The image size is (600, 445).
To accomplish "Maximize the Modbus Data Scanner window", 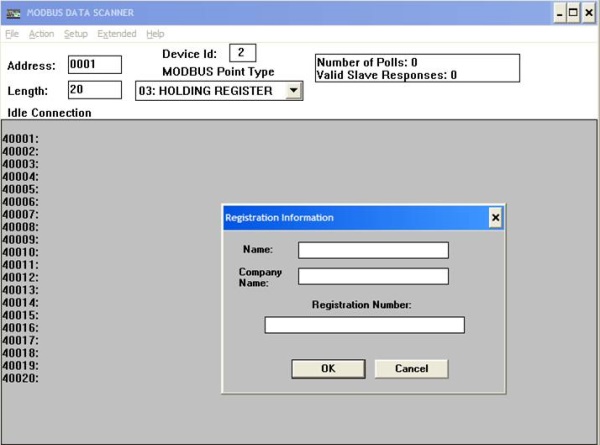I will point(573,13).
